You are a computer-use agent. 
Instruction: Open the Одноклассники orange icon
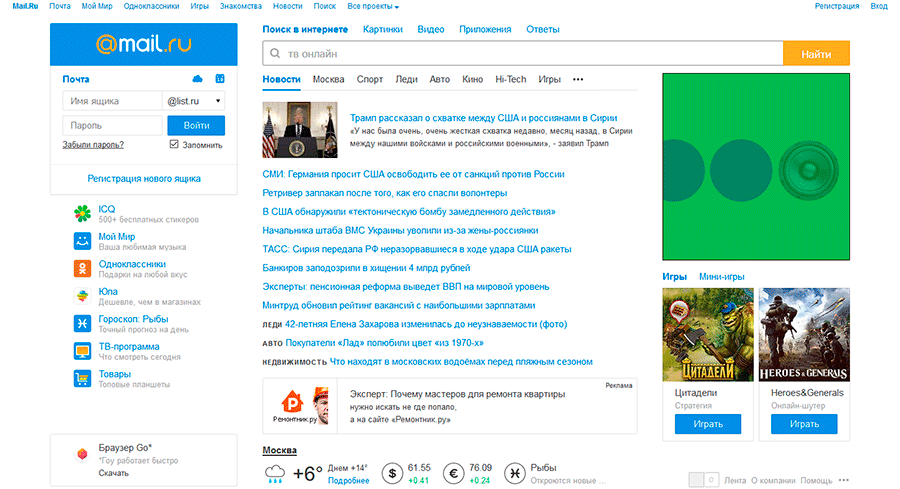pos(82,268)
